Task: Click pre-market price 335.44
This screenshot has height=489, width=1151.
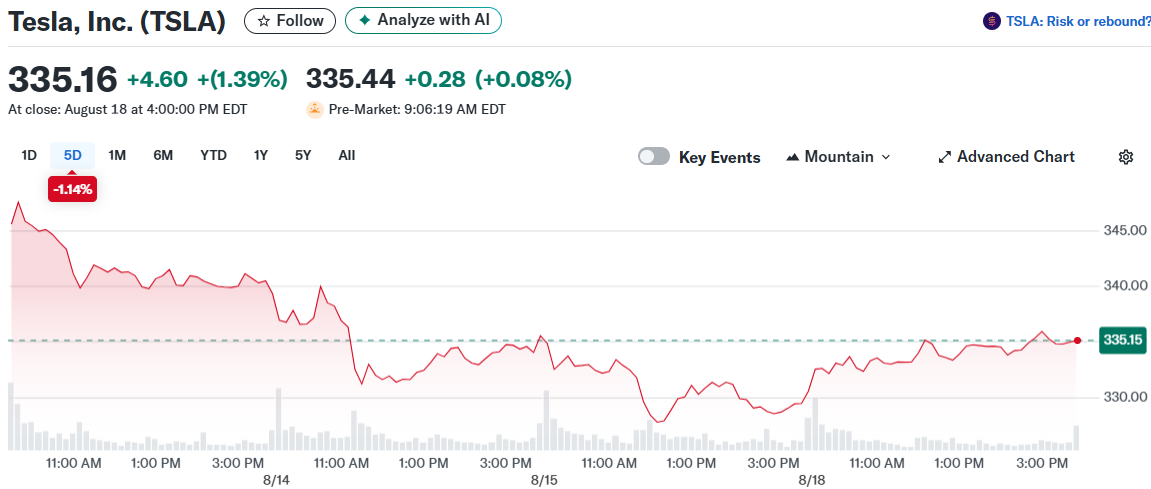Action: [x=350, y=79]
